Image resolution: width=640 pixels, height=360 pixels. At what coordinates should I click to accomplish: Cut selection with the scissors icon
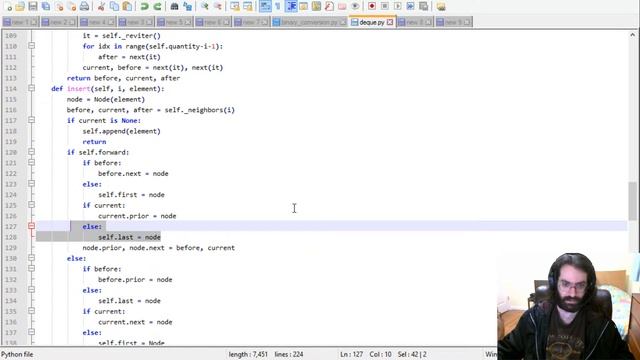coord(101,6)
